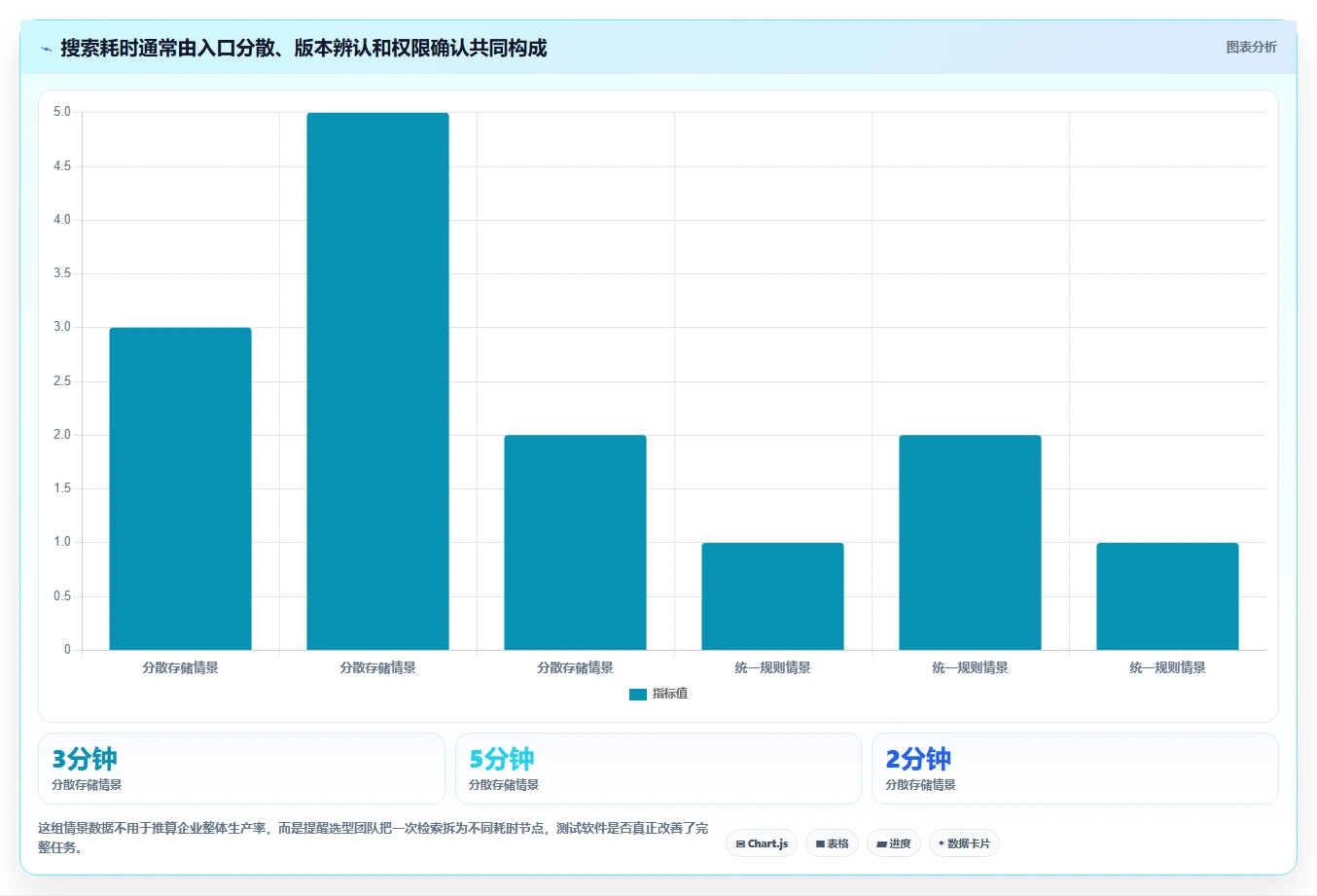Open the 3分钟 data card

(x=241, y=769)
